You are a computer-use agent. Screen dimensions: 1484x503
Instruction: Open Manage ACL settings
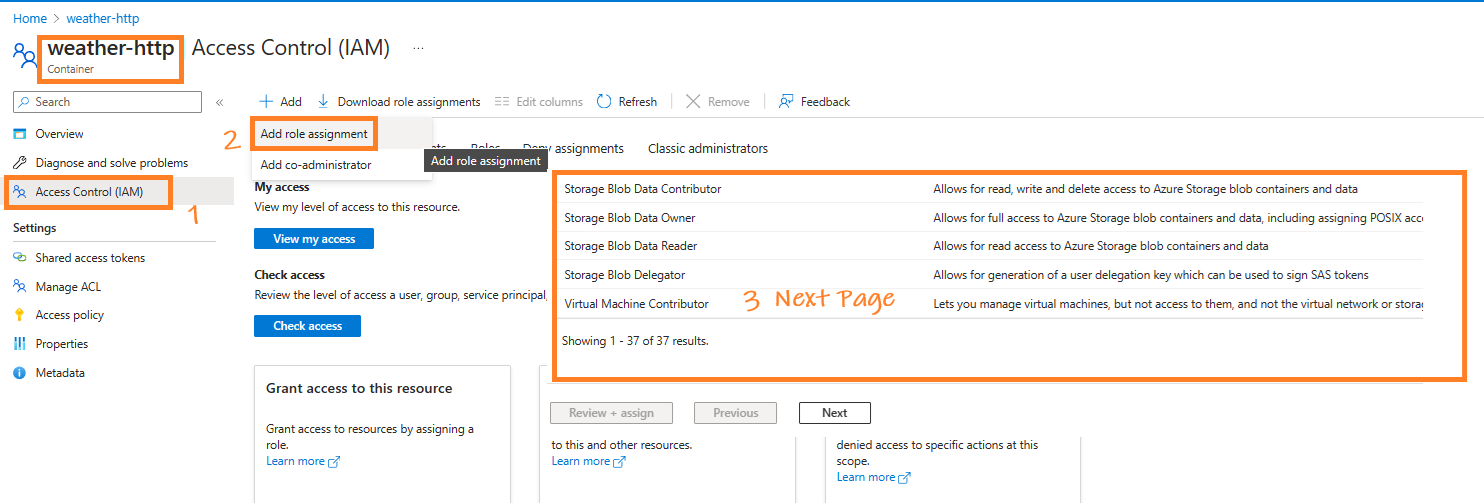(68, 287)
